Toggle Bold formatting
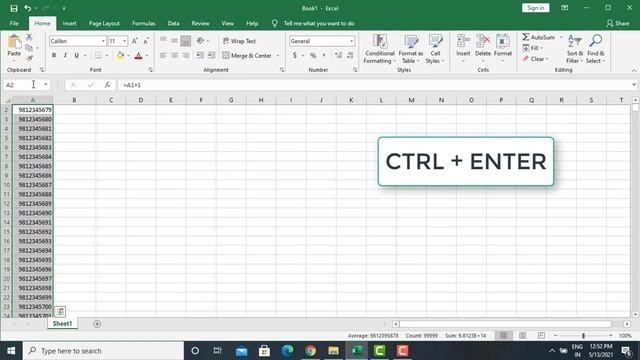Screen dimensions: 640x360 coord(54,55)
